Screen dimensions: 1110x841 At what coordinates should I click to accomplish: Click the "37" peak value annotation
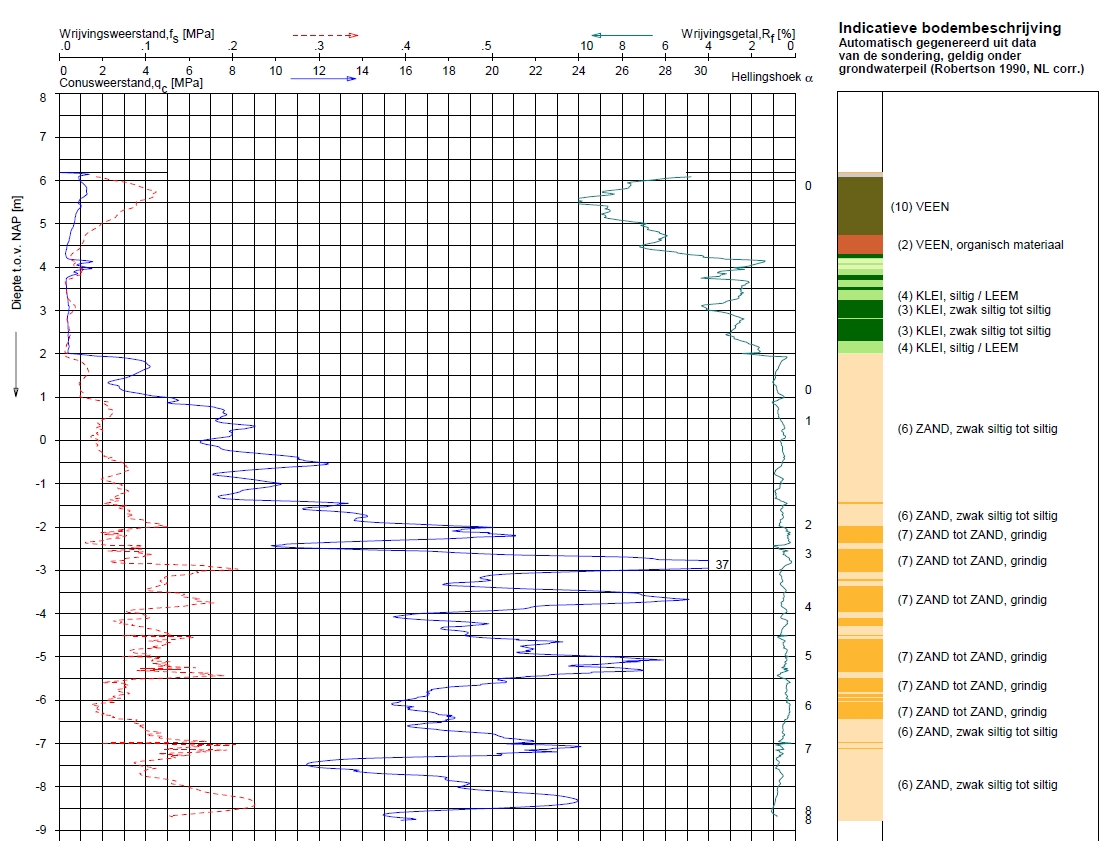point(722,565)
